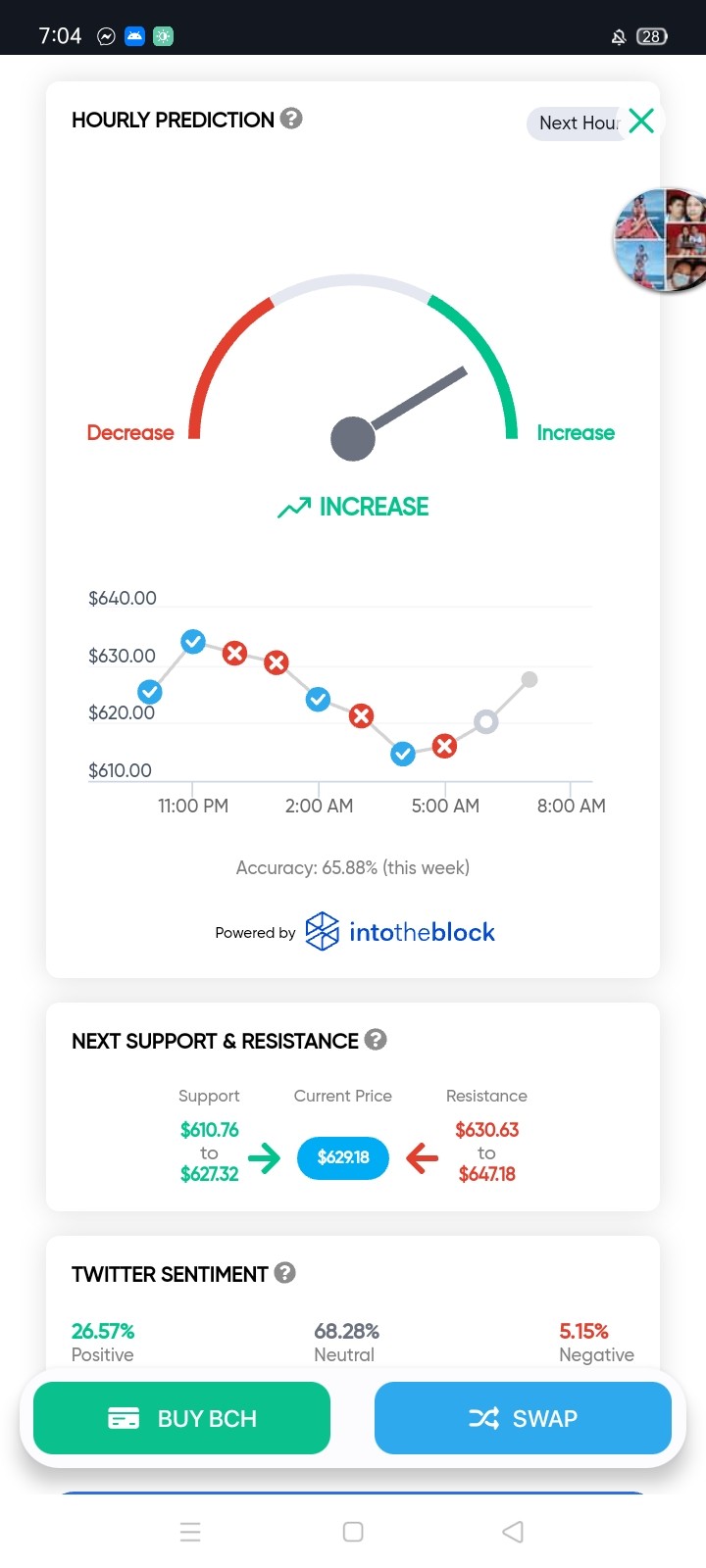706x1568 pixels.
Task: Tap the green close X icon
Action: pos(641,121)
